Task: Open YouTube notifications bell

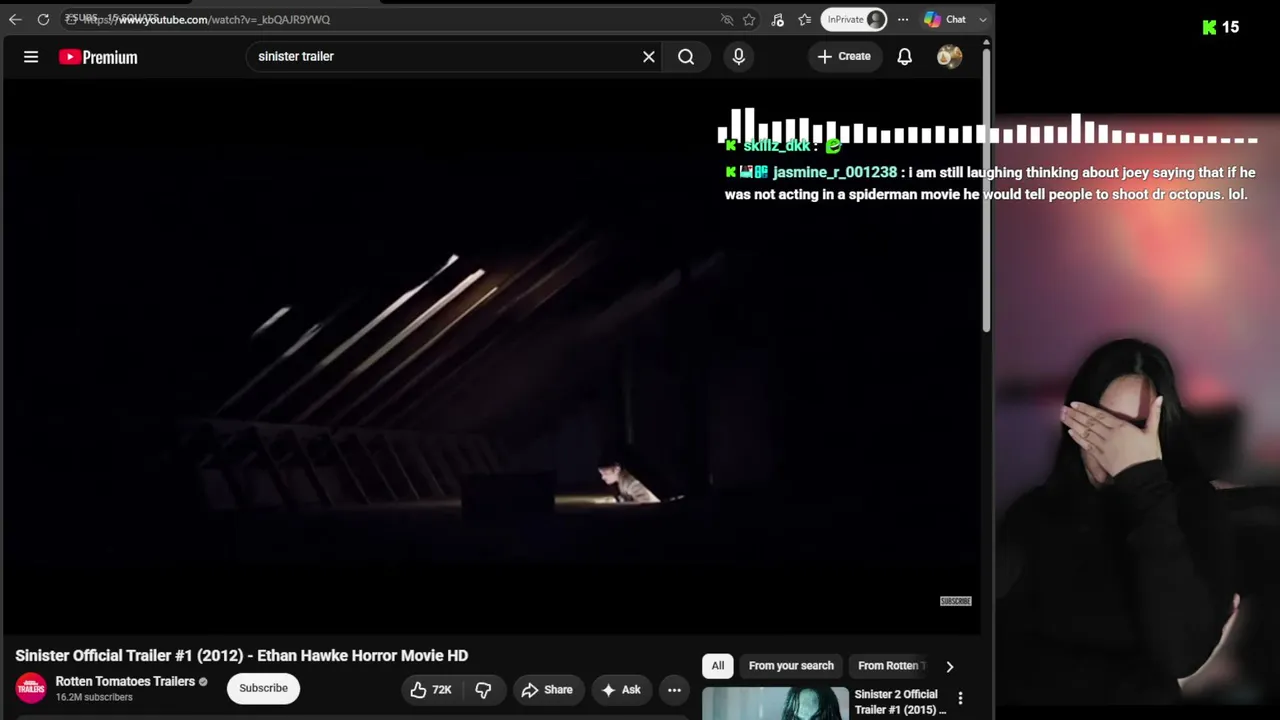Action: coord(904,57)
